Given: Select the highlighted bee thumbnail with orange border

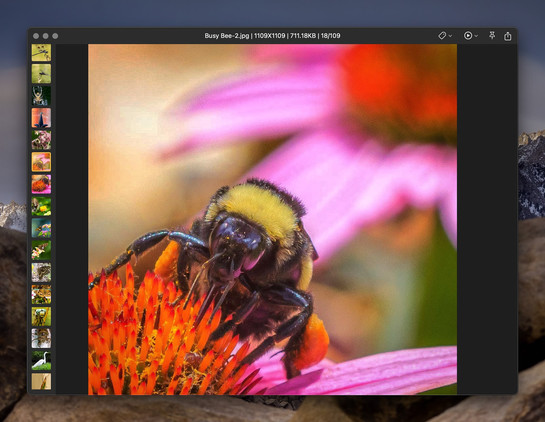Looking at the screenshot, I should point(41,162).
